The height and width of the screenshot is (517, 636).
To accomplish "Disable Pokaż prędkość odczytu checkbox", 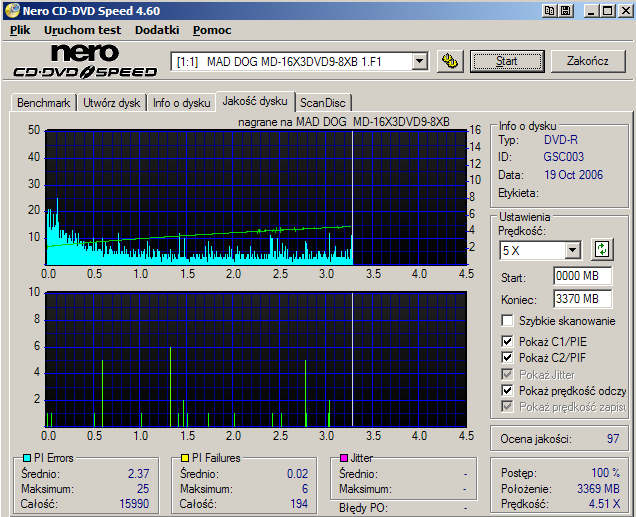I will point(507,390).
